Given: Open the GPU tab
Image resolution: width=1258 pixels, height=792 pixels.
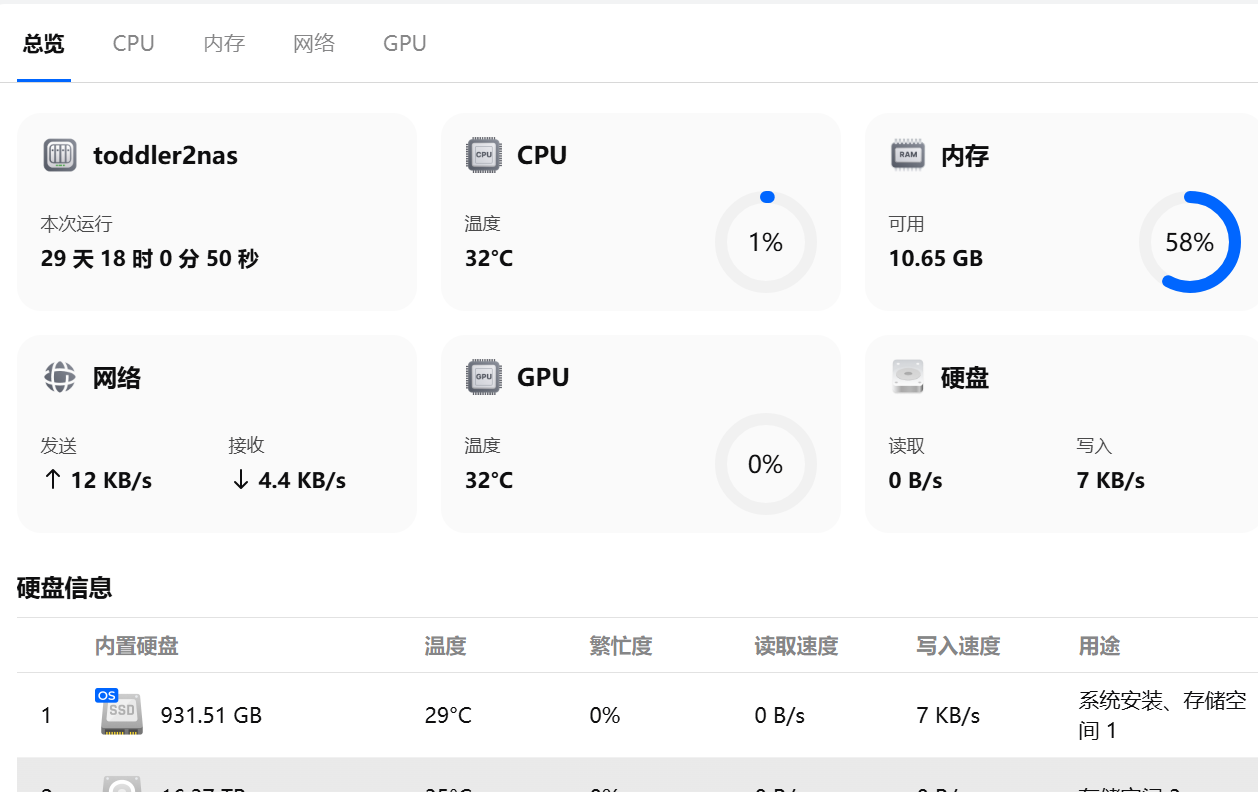Looking at the screenshot, I should [x=404, y=44].
